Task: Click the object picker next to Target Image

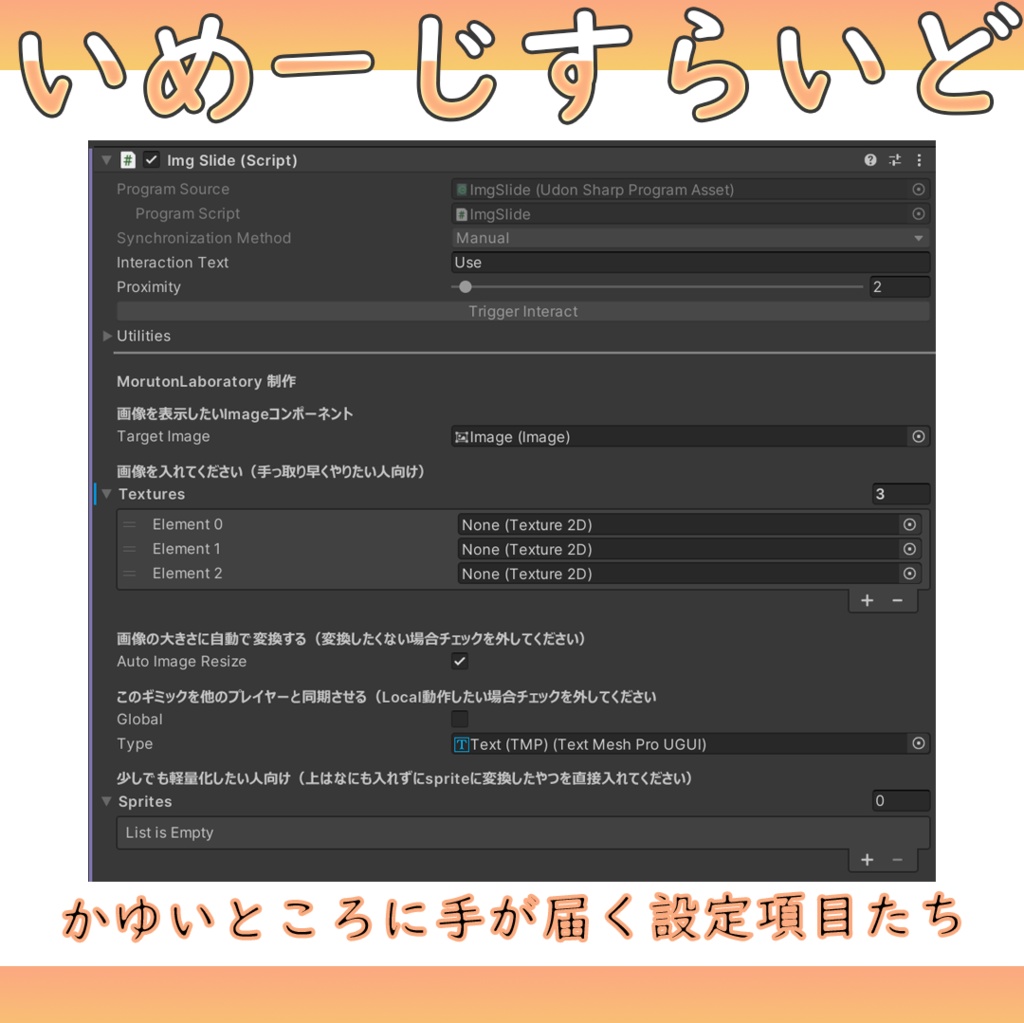Action: [918, 436]
